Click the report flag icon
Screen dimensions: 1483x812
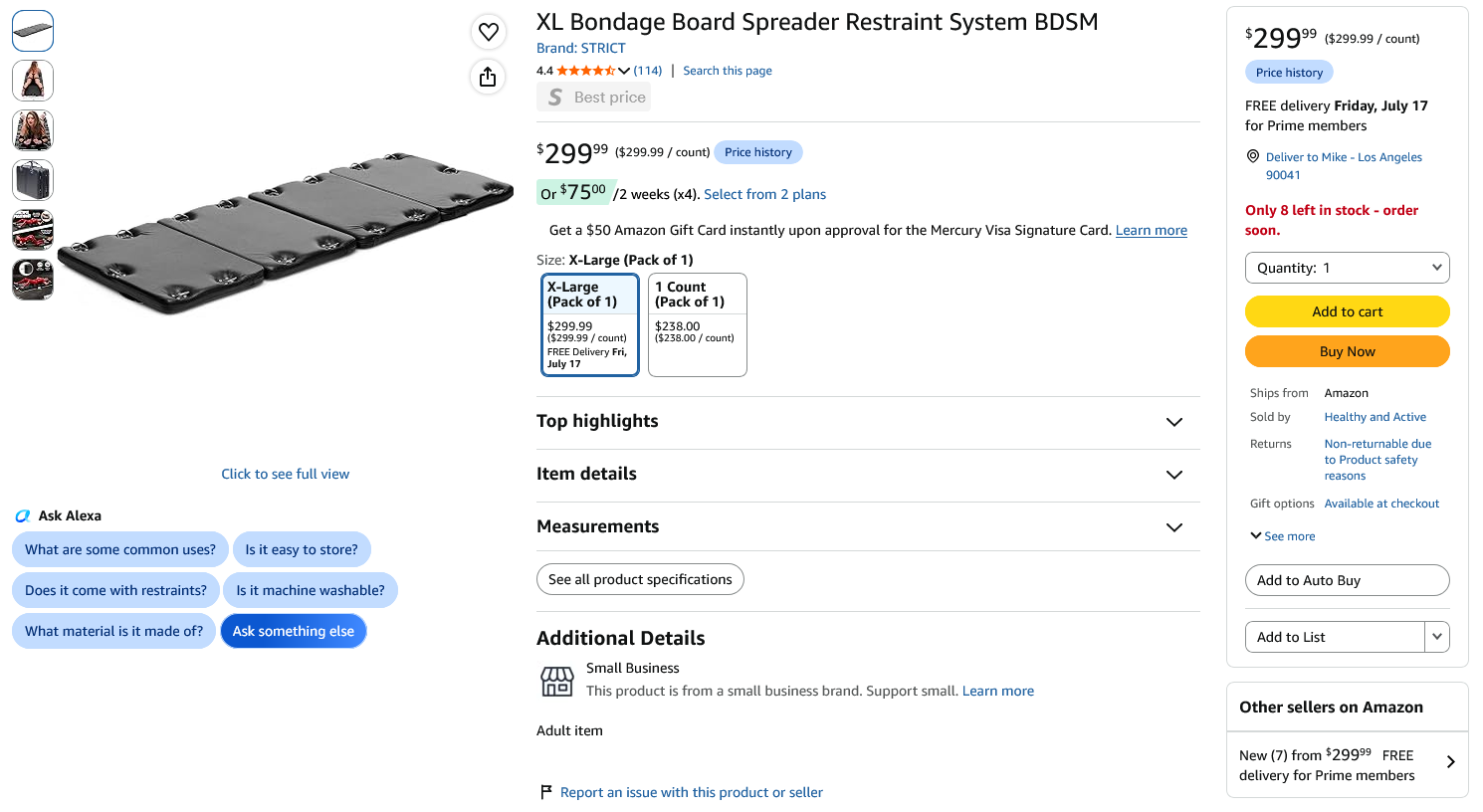coord(545,792)
